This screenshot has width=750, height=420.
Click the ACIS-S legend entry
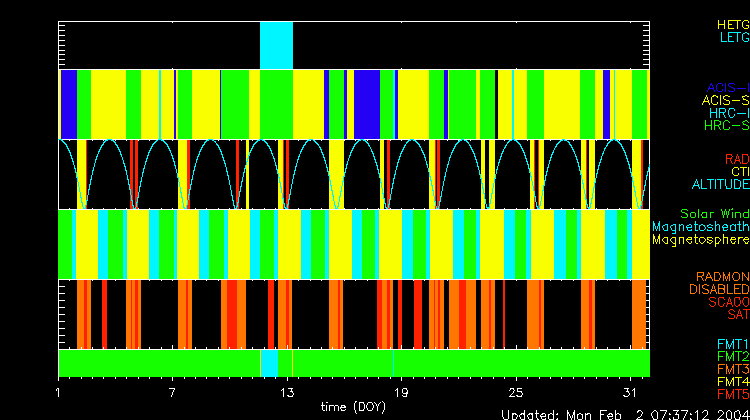[x=725, y=100]
